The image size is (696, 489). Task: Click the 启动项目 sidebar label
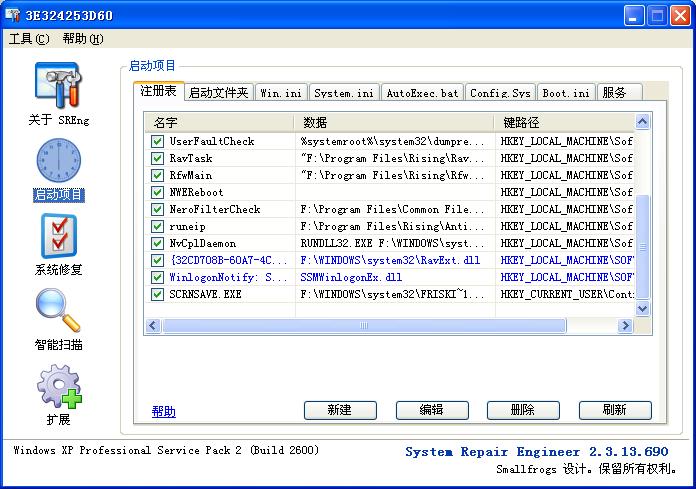click(59, 195)
